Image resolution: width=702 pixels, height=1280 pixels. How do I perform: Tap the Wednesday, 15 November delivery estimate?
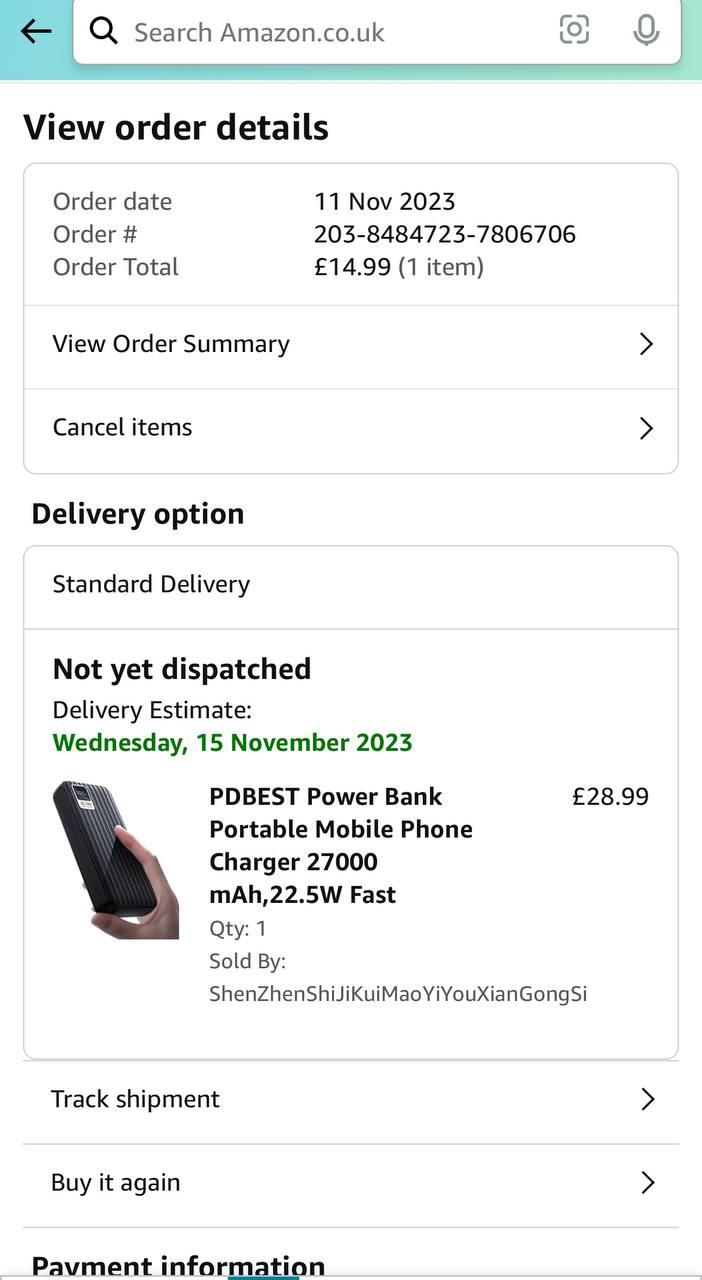tap(232, 743)
